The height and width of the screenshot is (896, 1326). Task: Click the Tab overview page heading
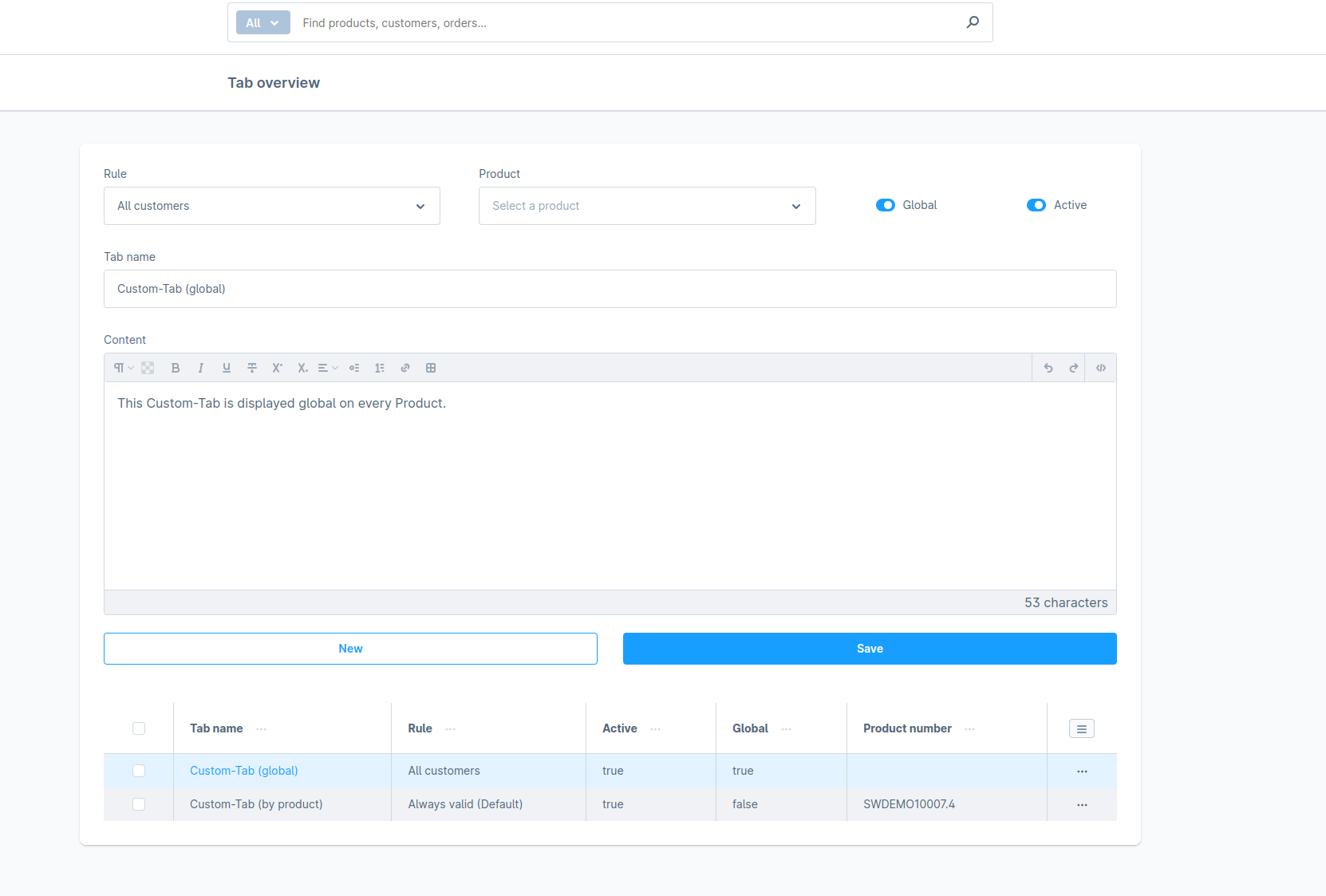pyautogui.click(x=274, y=83)
